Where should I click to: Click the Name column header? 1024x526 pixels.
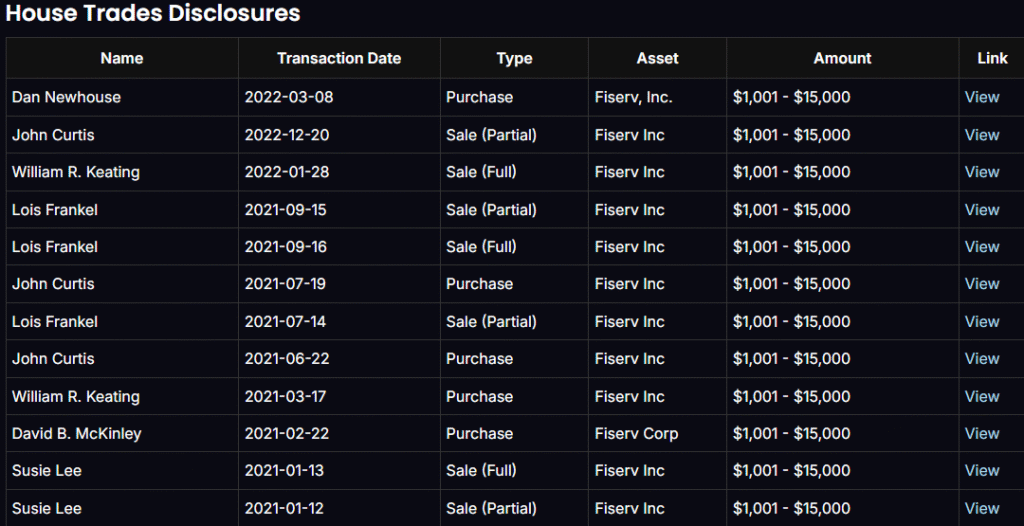pyautogui.click(x=122, y=59)
